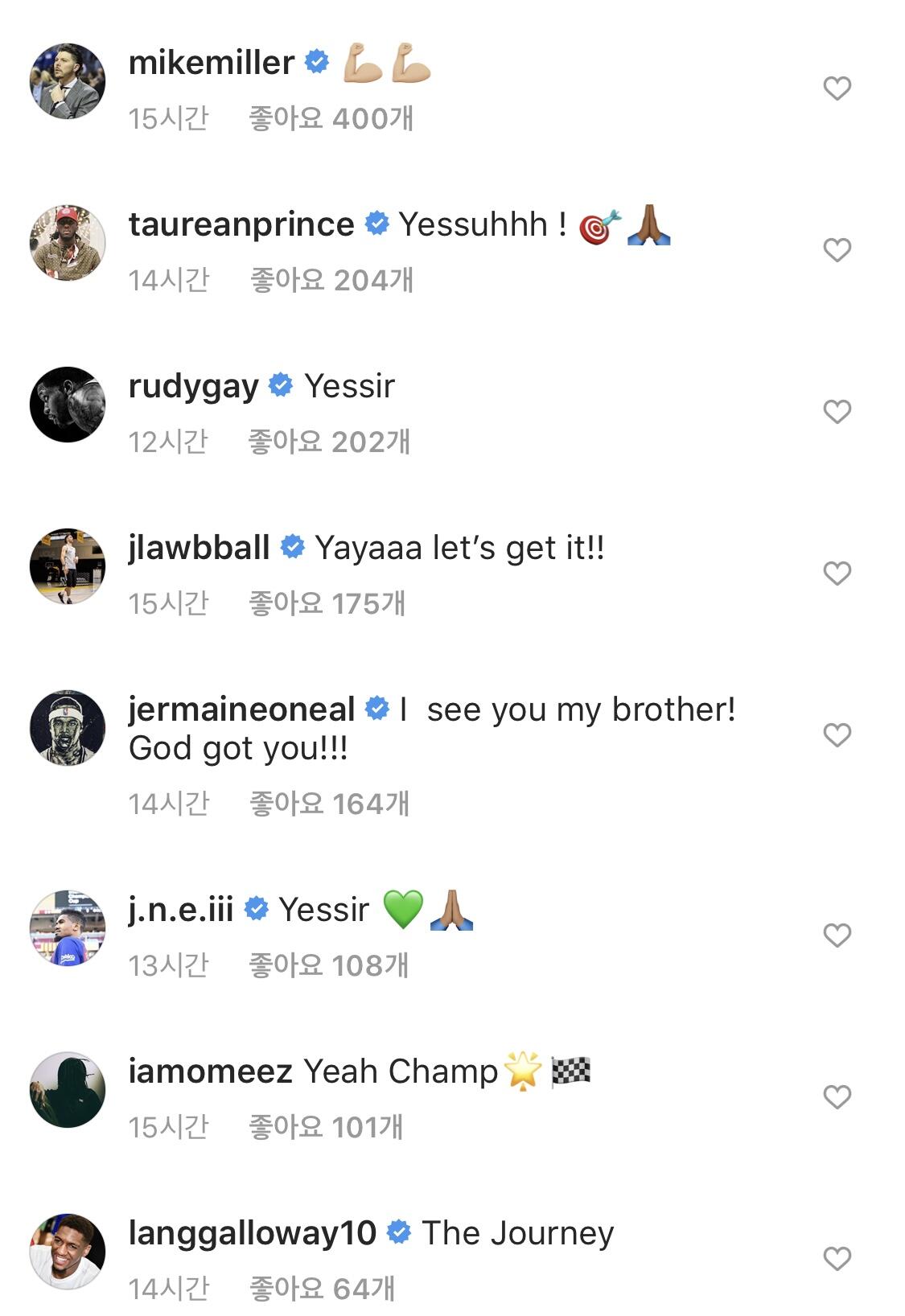
Task: Tap the j.n.e.iii username
Action: click(181, 910)
